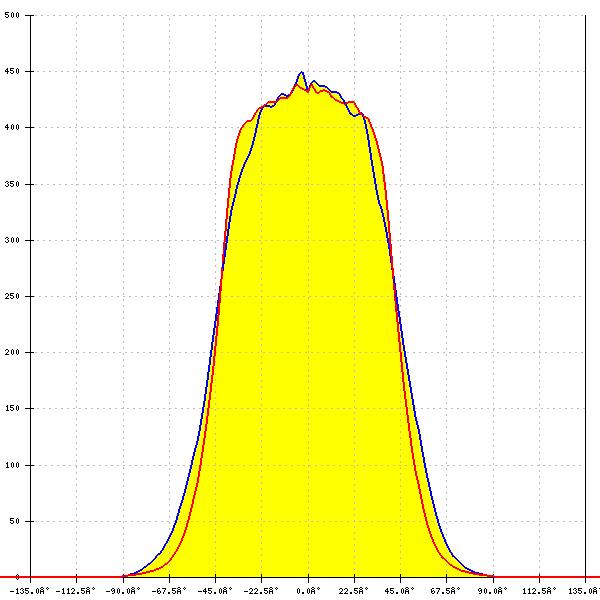Click the 250 y-axis label
The height and width of the screenshot is (600, 600).
tap(12, 296)
